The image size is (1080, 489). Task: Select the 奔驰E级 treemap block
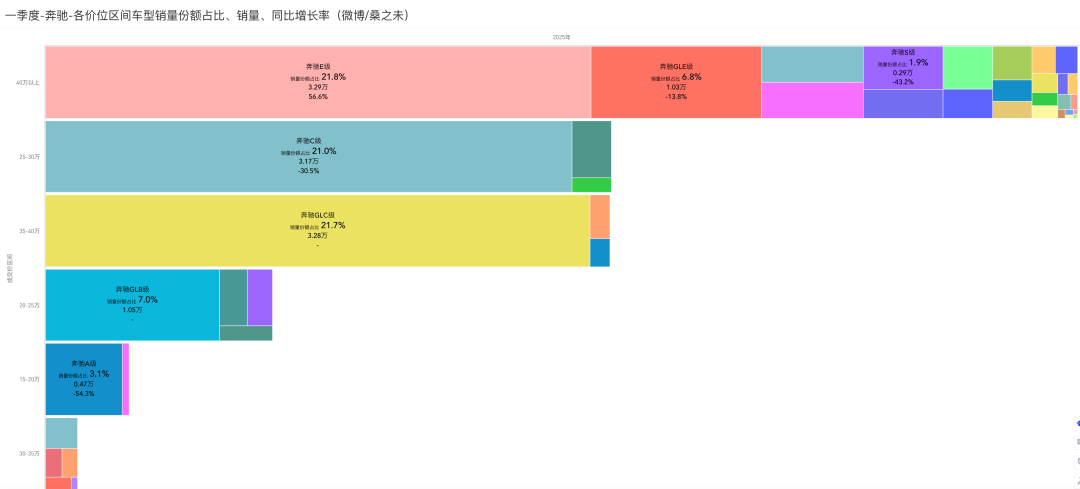coord(318,82)
